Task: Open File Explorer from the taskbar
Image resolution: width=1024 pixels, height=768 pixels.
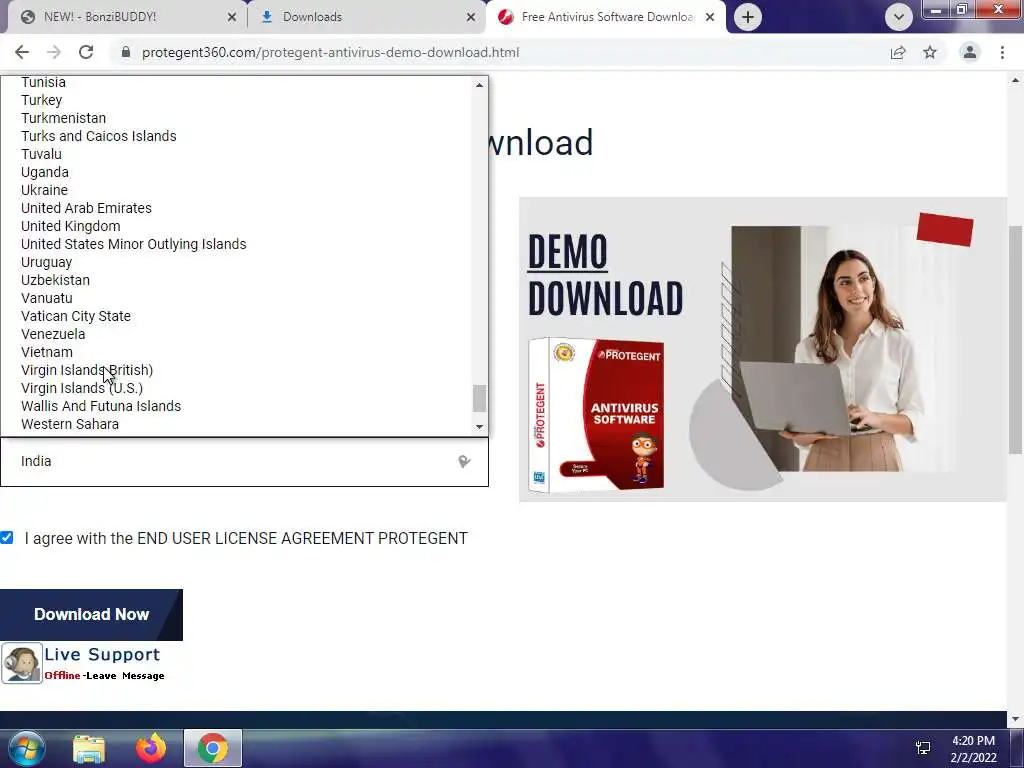Action: [89, 748]
